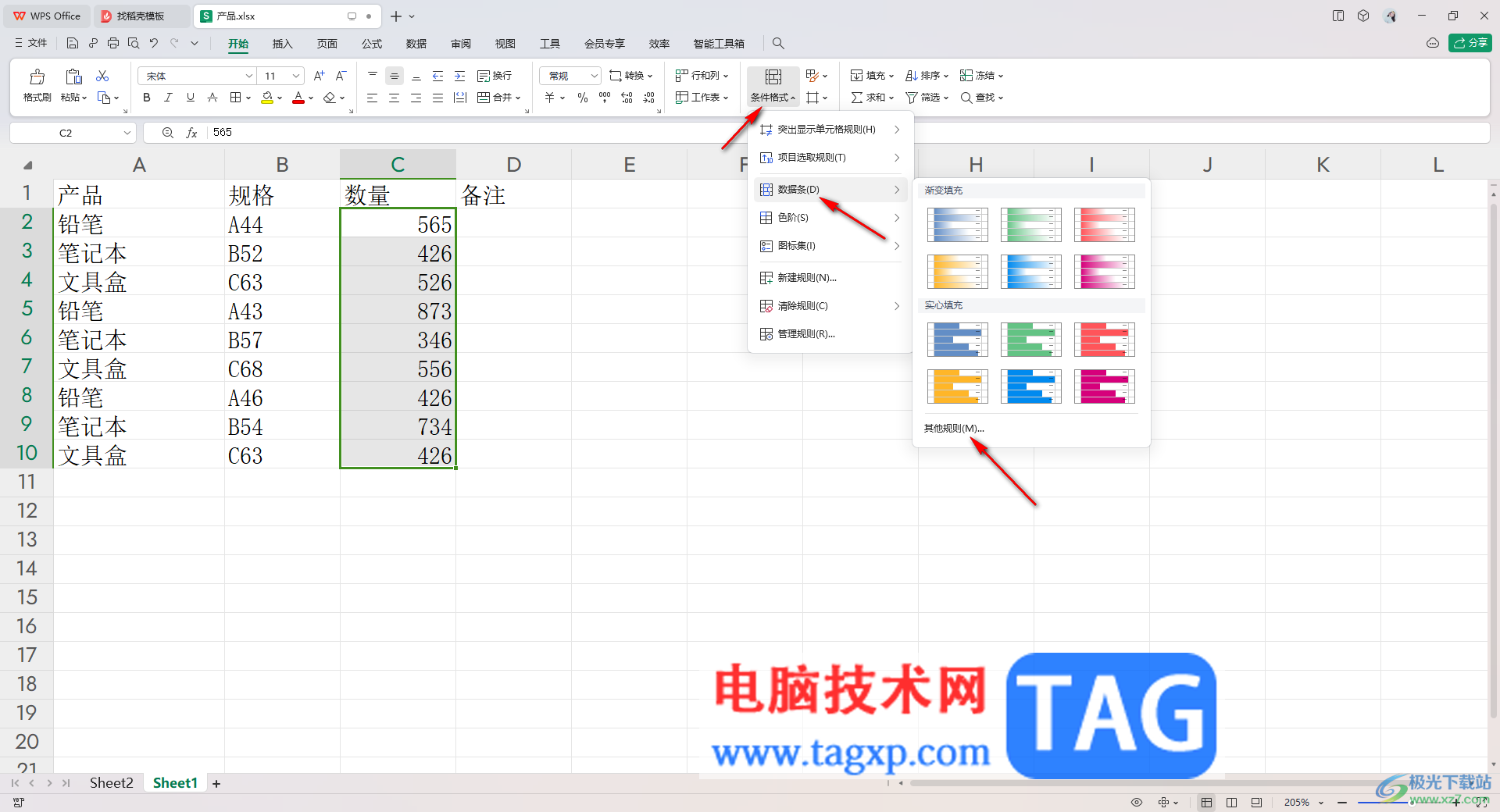
Task: Toggle align right
Action: pos(416,98)
